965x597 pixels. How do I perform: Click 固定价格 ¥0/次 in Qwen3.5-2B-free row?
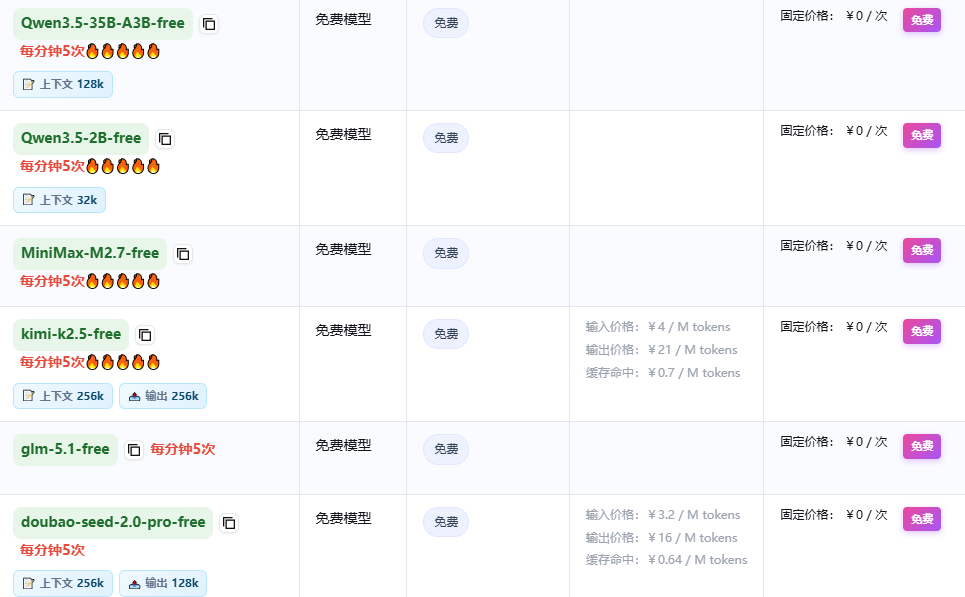point(834,131)
